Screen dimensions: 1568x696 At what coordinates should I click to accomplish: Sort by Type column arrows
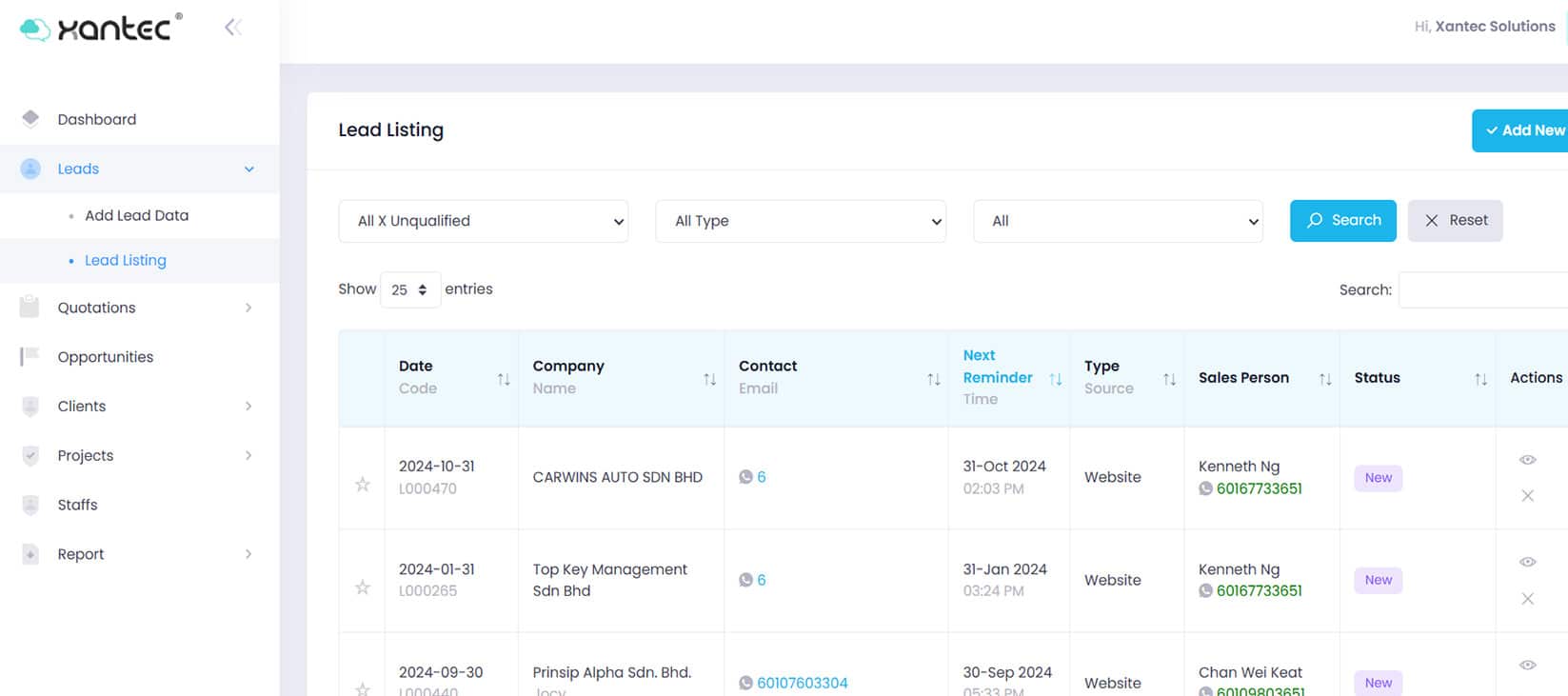pyautogui.click(x=1169, y=379)
